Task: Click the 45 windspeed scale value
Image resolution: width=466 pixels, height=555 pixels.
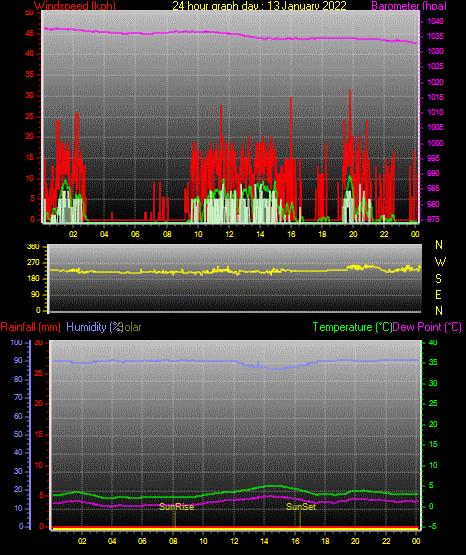Action: 30,34
